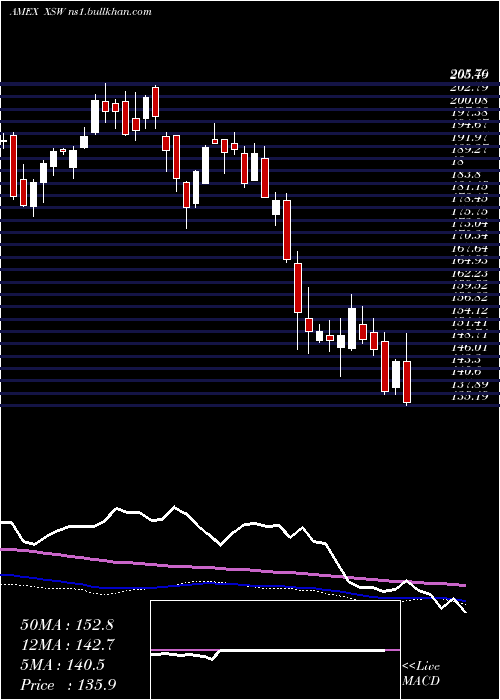Click the 135.19 price axis label

(x=468, y=396)
